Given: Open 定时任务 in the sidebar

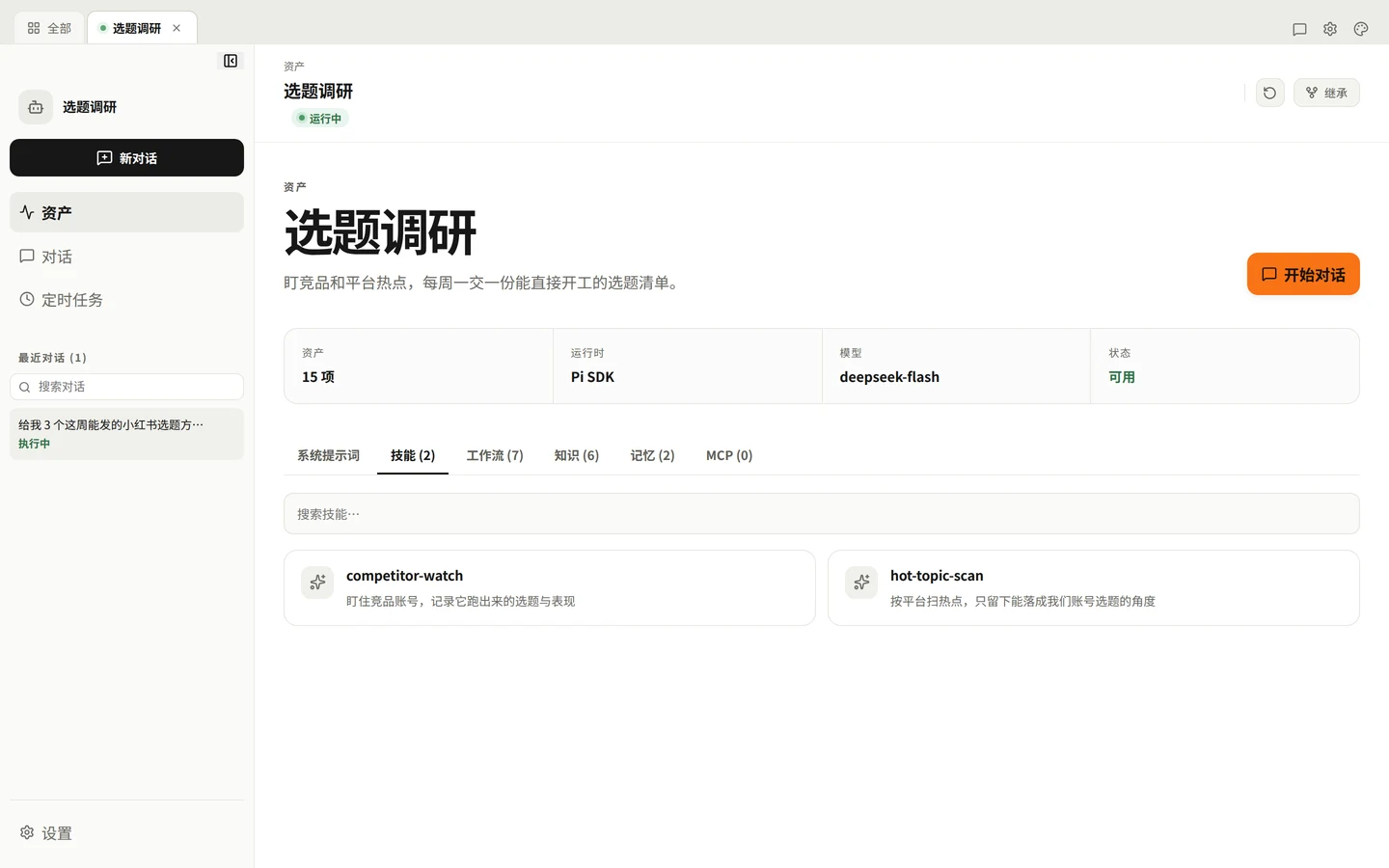Looking at the screenshot, I should [126, 300].
